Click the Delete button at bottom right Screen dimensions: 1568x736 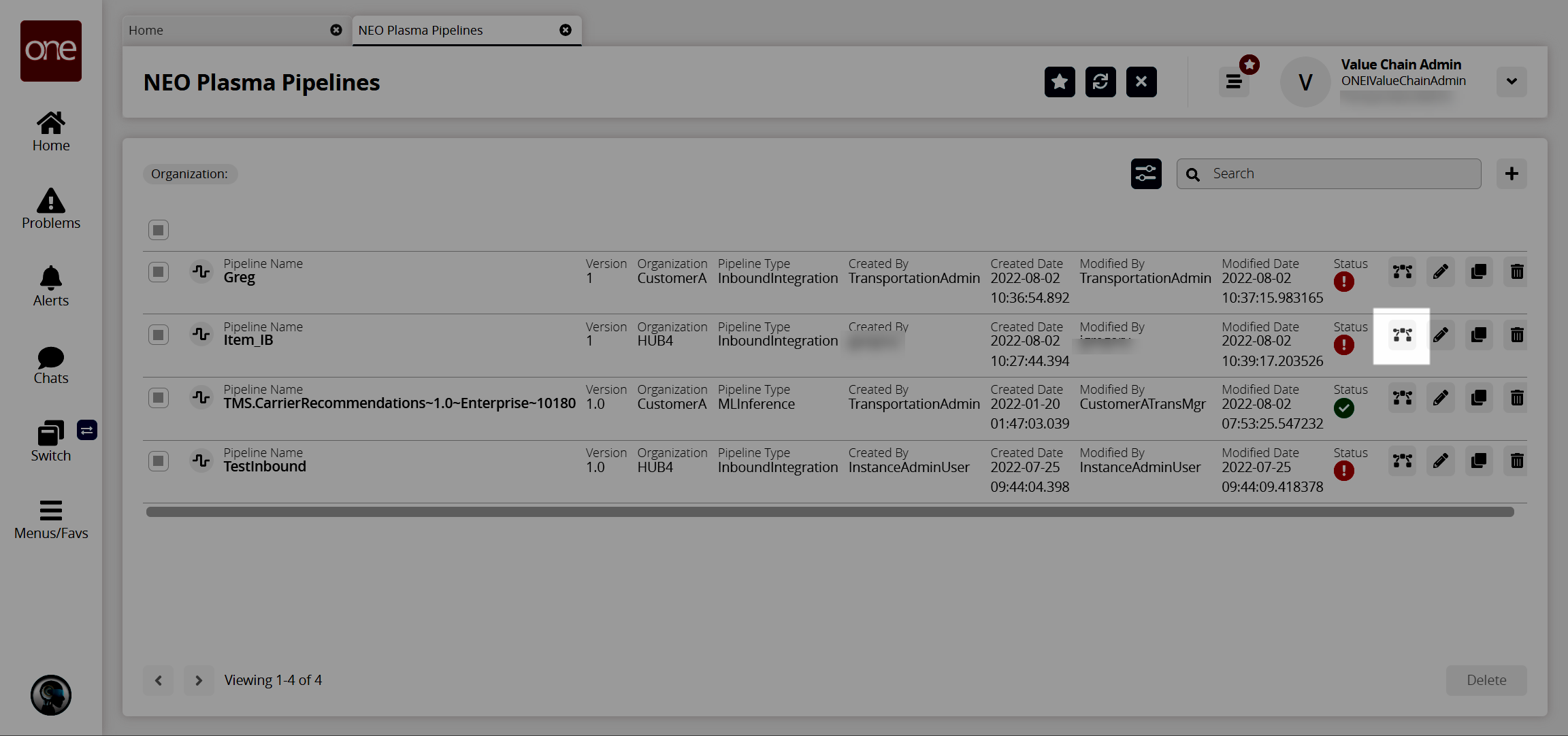1486,680
